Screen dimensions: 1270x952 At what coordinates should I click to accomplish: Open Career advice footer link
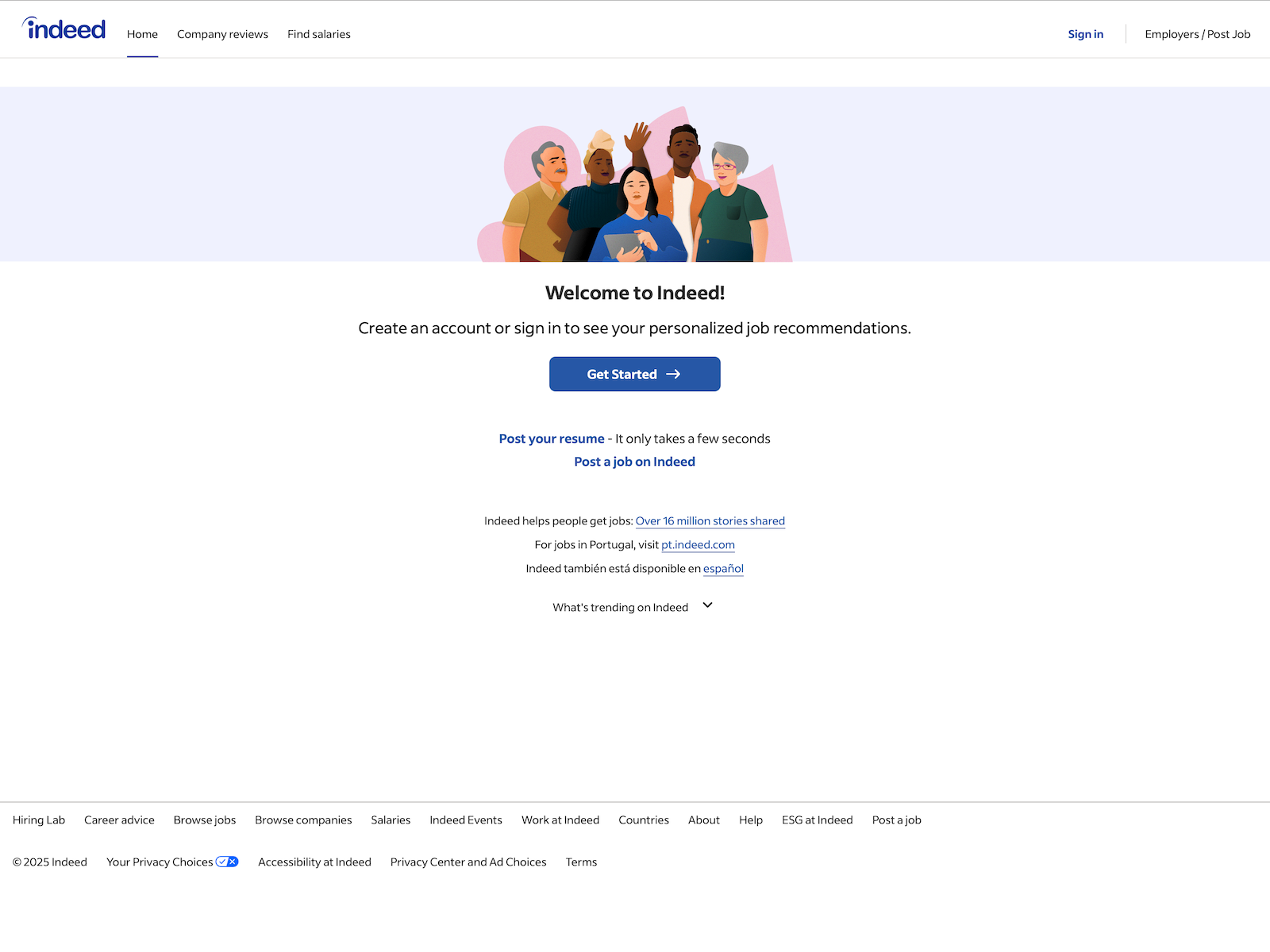[119, 820]
